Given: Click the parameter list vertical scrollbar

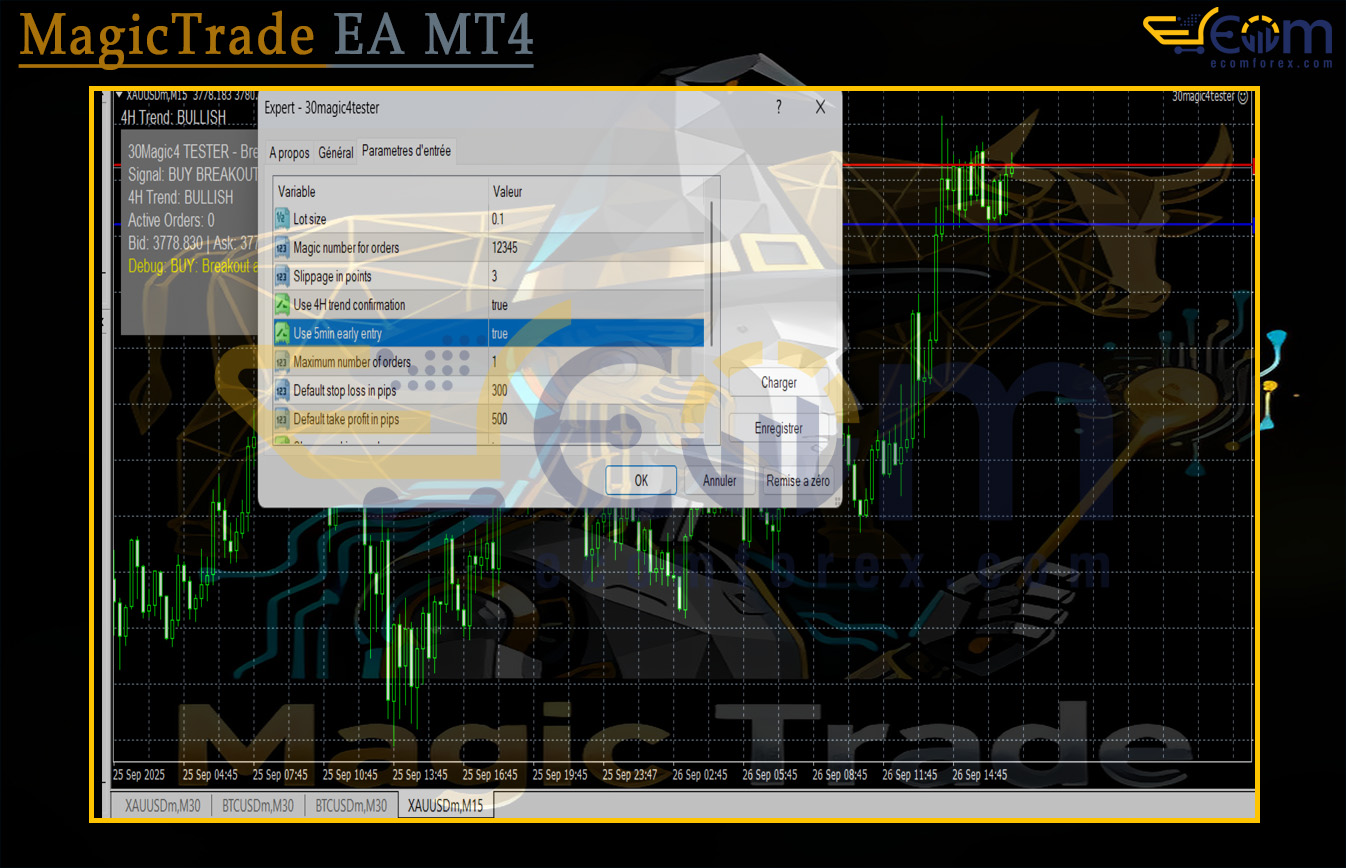Looking at the screenshot, I should (x=712, y=270).
